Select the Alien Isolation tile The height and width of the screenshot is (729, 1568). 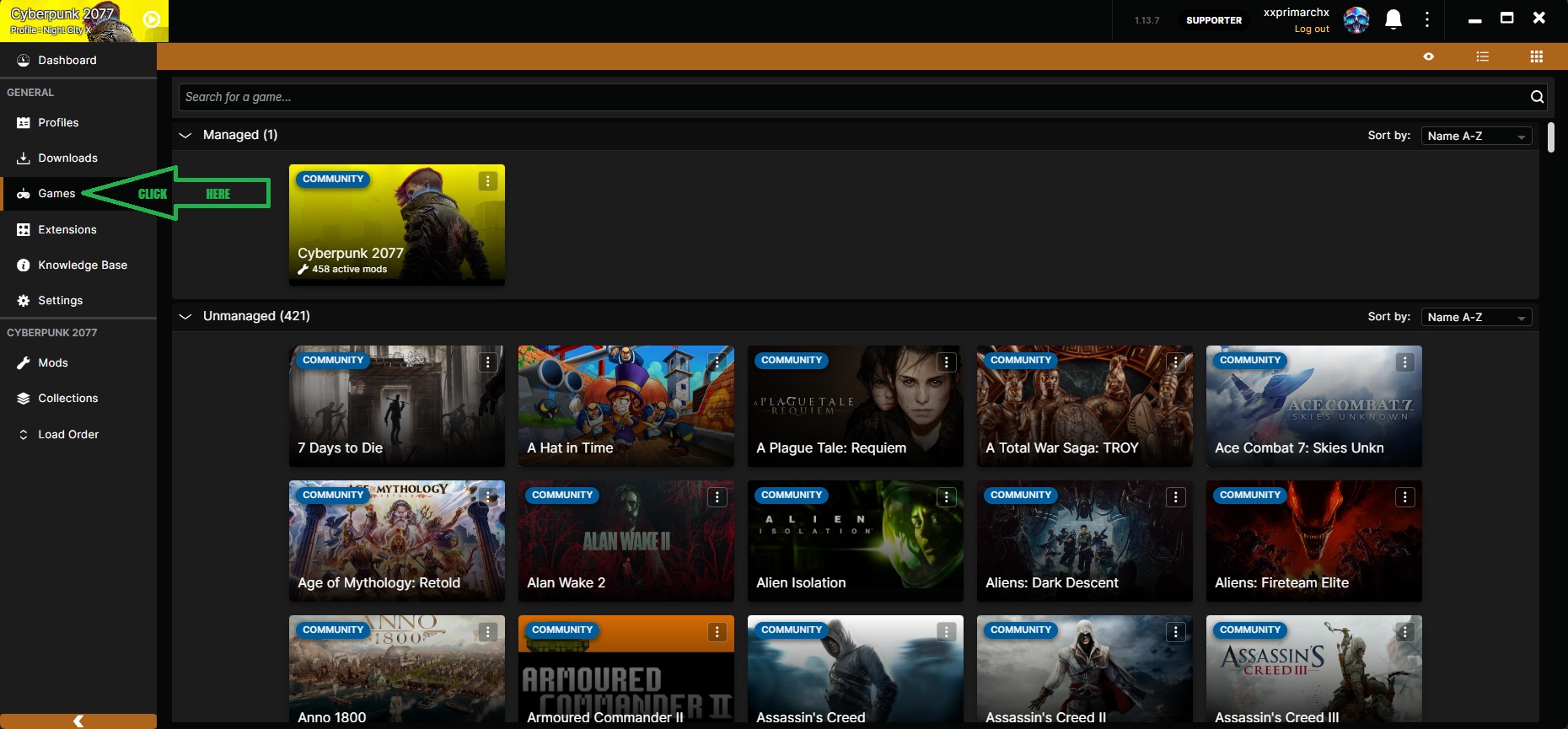(x=856, y=541)
